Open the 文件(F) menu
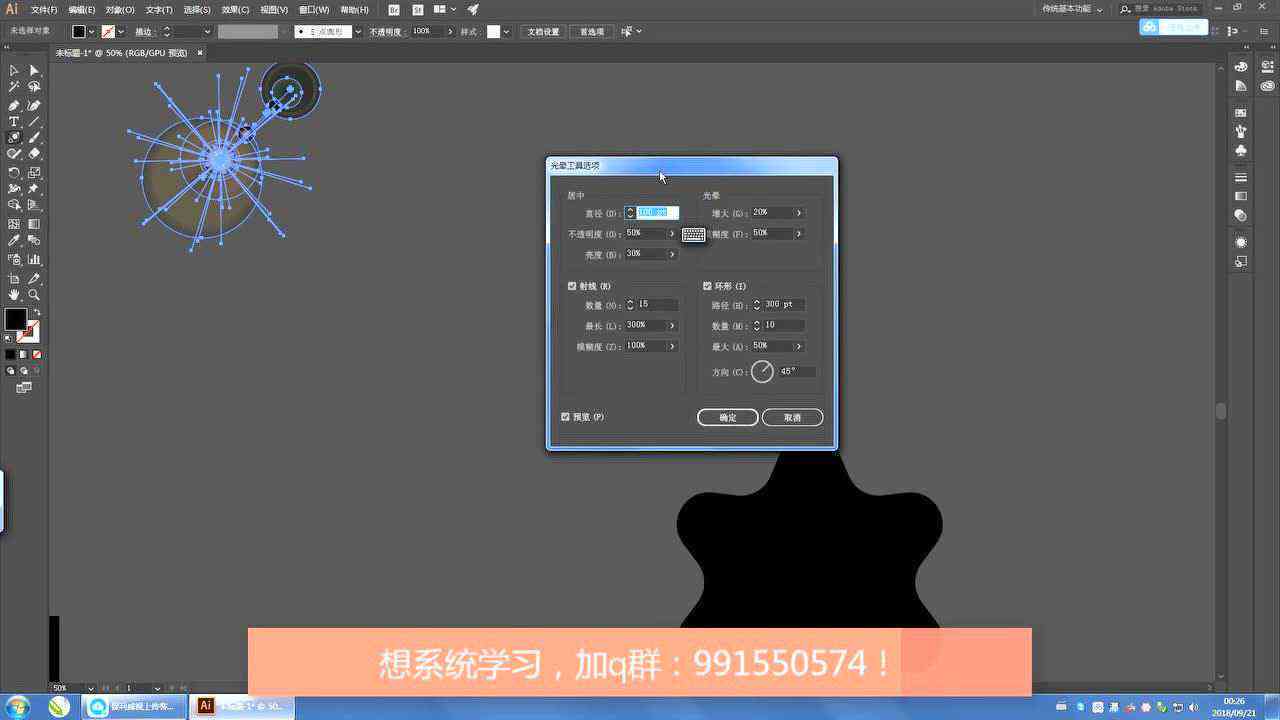Viewport: 1280px width, 720px height. [x=44, y=9]
